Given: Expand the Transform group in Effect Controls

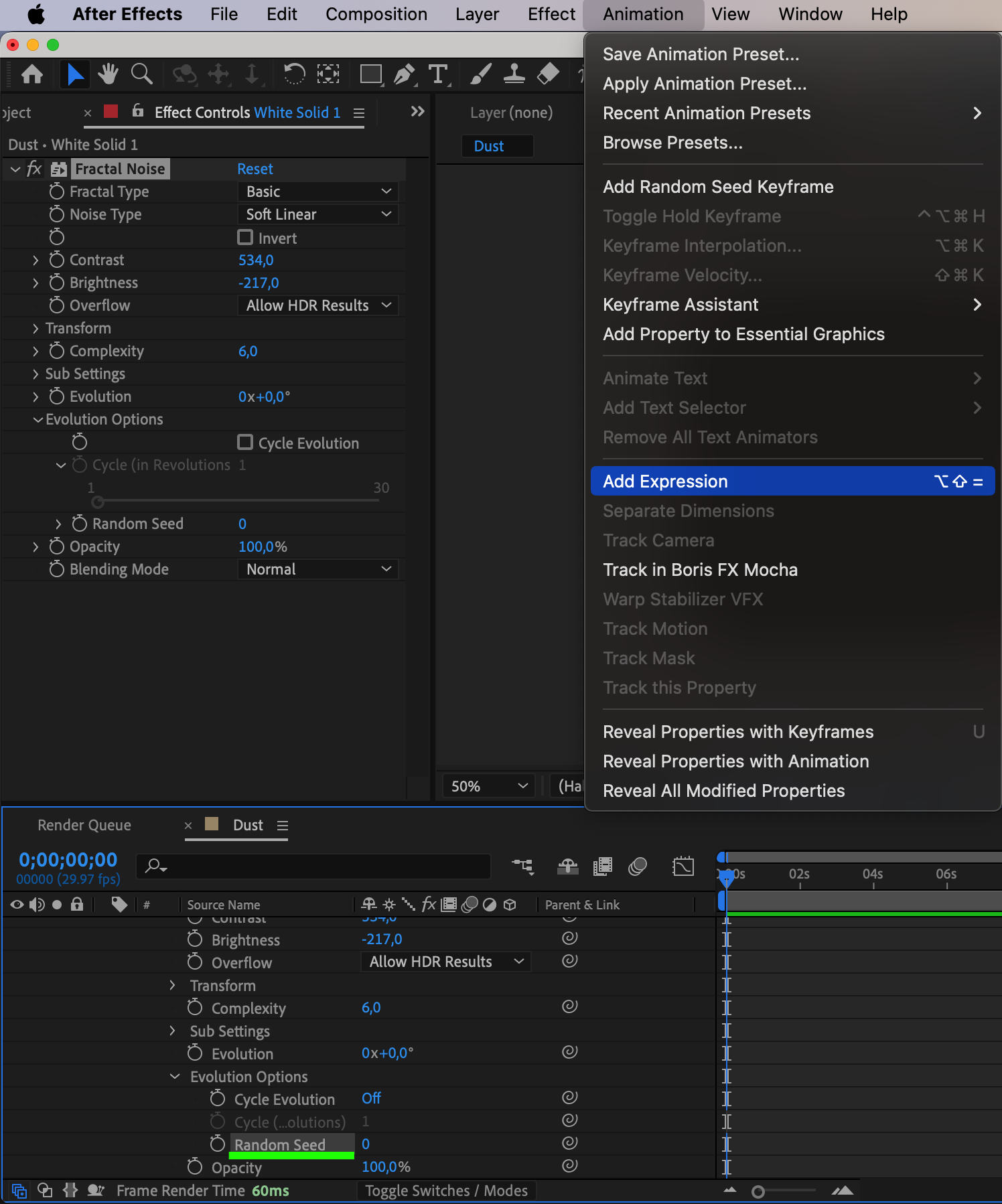Looking at the screenshot, I should (35, 328).
